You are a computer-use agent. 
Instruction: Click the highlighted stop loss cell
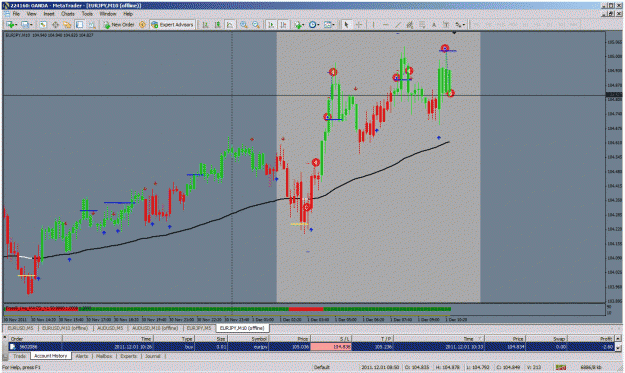click(331, 347)
